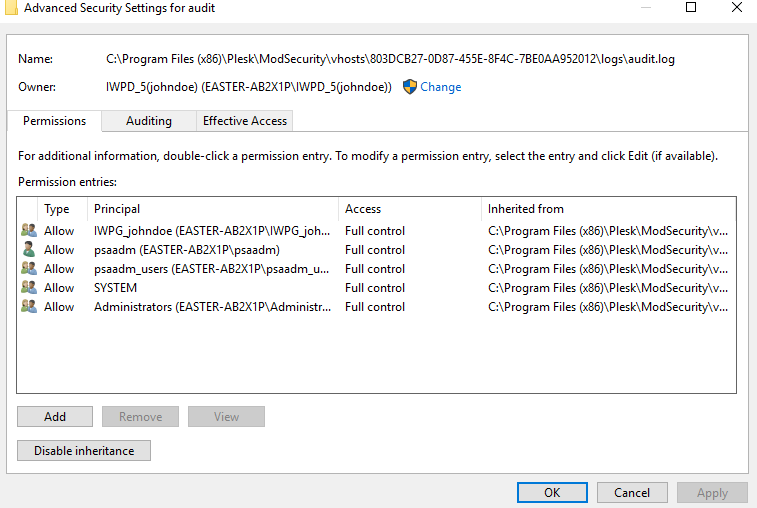Click the folder icon in the title bar
This screenshot has width=757, height=508.
[x=11, y=8]
